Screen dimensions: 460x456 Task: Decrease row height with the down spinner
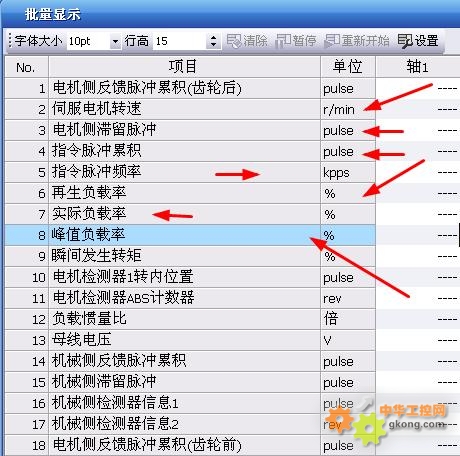(x=213, y=45)
